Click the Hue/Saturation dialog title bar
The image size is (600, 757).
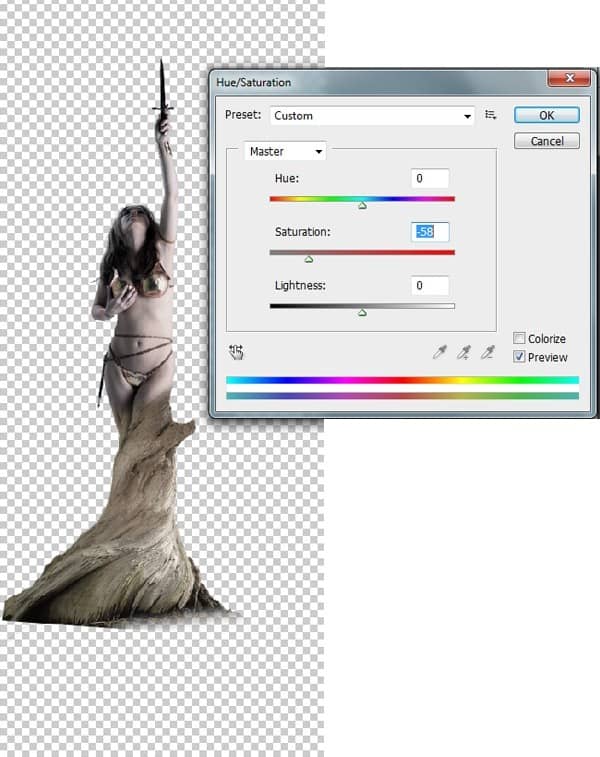click(379, 82)
